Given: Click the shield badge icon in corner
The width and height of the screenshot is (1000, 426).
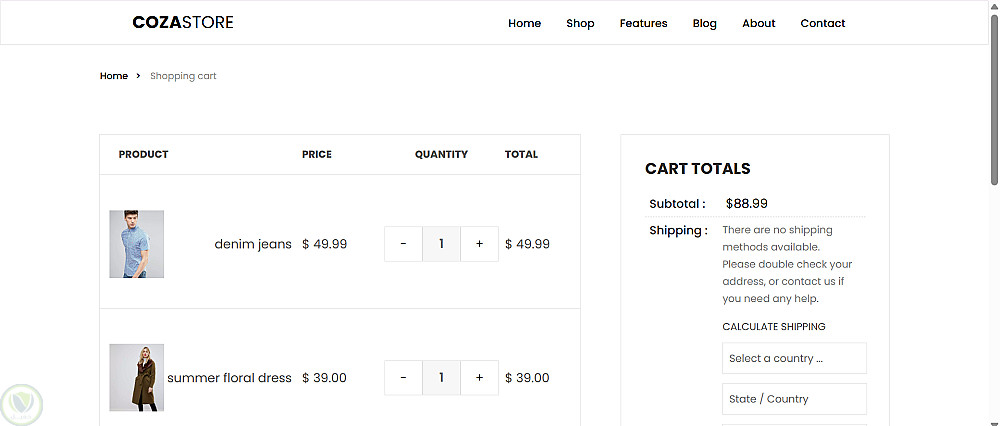Looking at the screenshot, I should pyautogui.click(x=21, y=404).
